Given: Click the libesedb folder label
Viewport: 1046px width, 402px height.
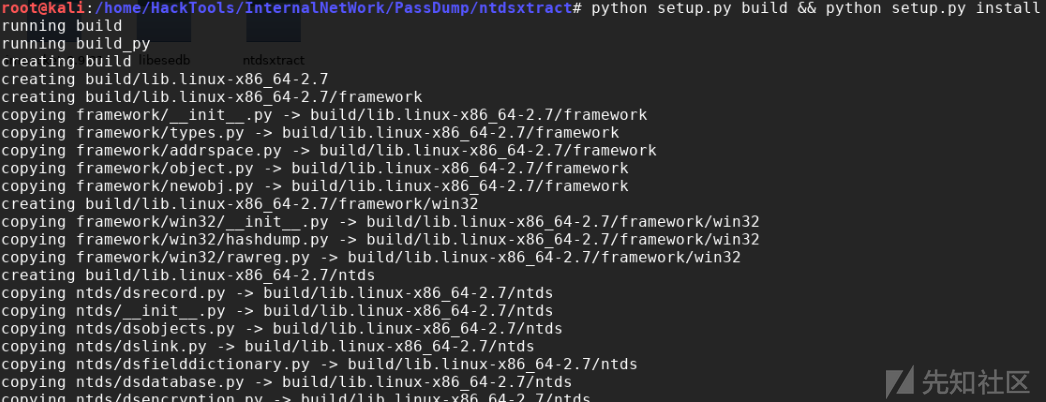Looking at the screenshot, I should tap(164, 61).
